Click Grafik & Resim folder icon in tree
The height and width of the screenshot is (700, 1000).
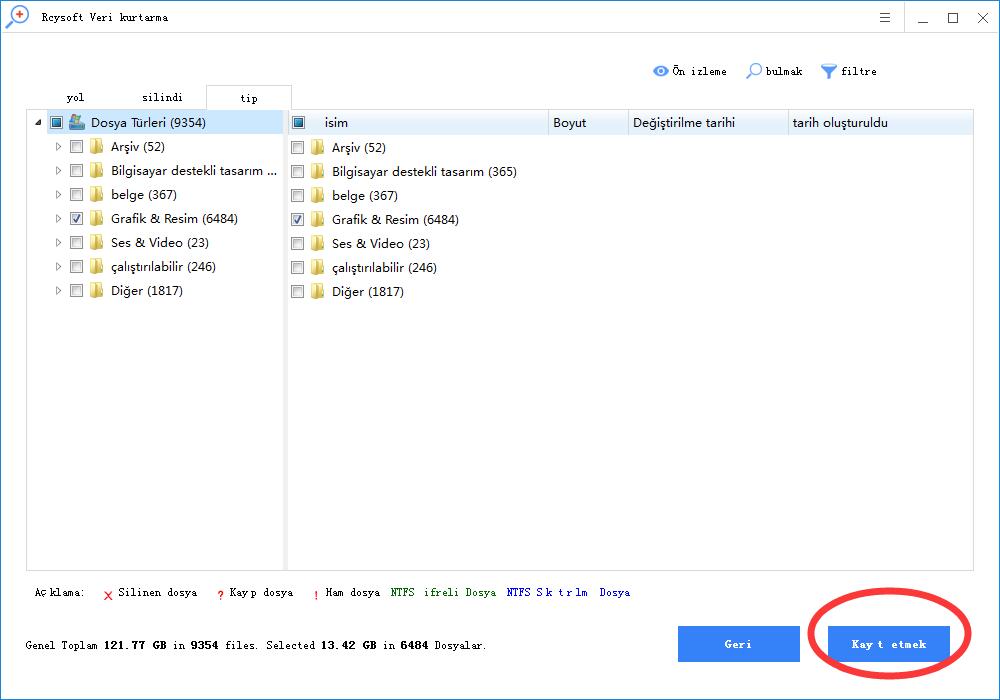coord(96,219)
